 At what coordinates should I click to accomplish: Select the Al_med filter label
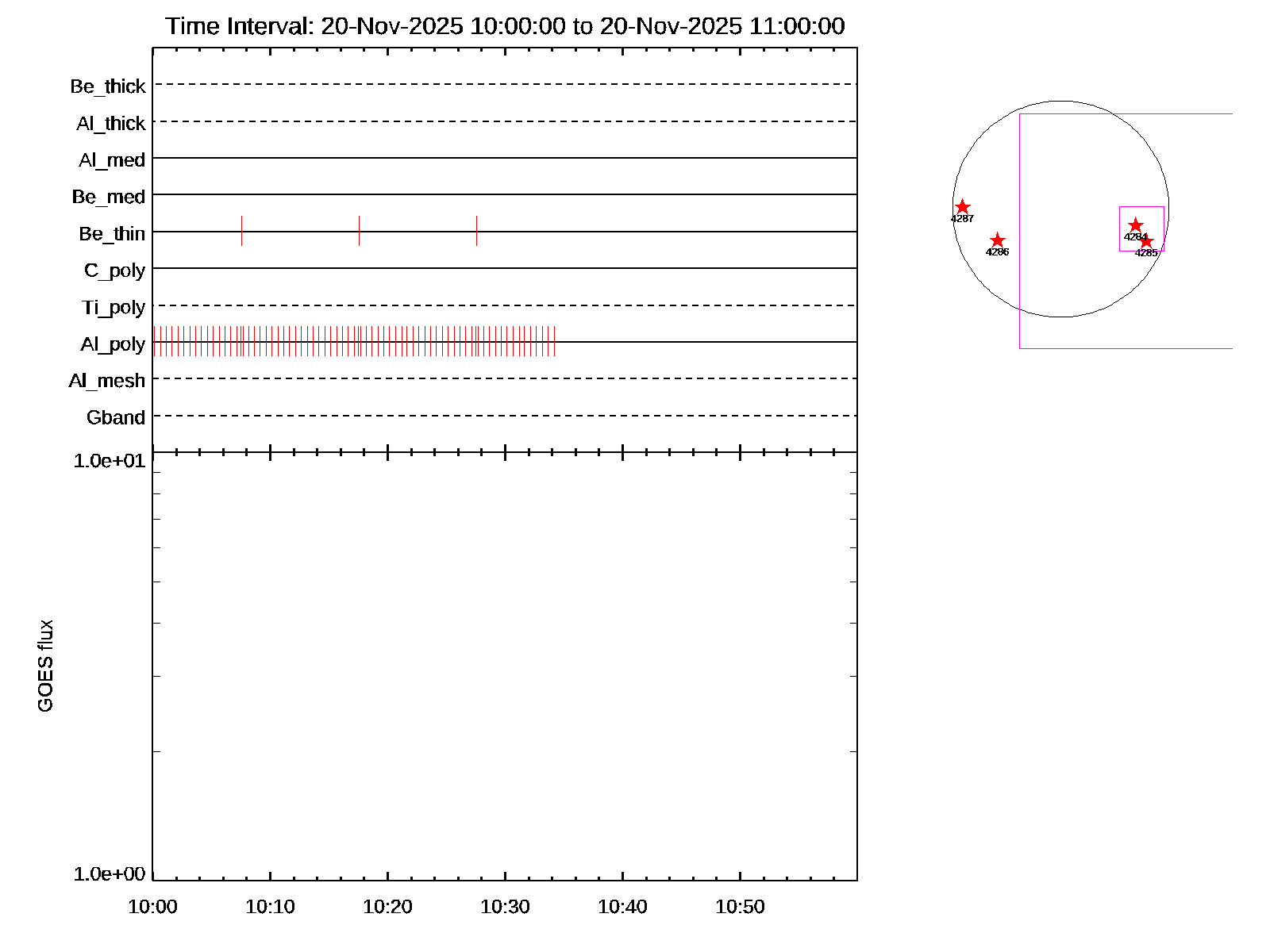112,160
